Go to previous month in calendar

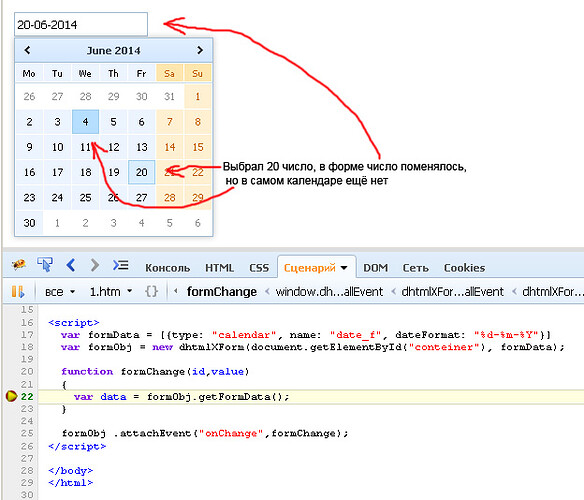(x=27, y=50)
